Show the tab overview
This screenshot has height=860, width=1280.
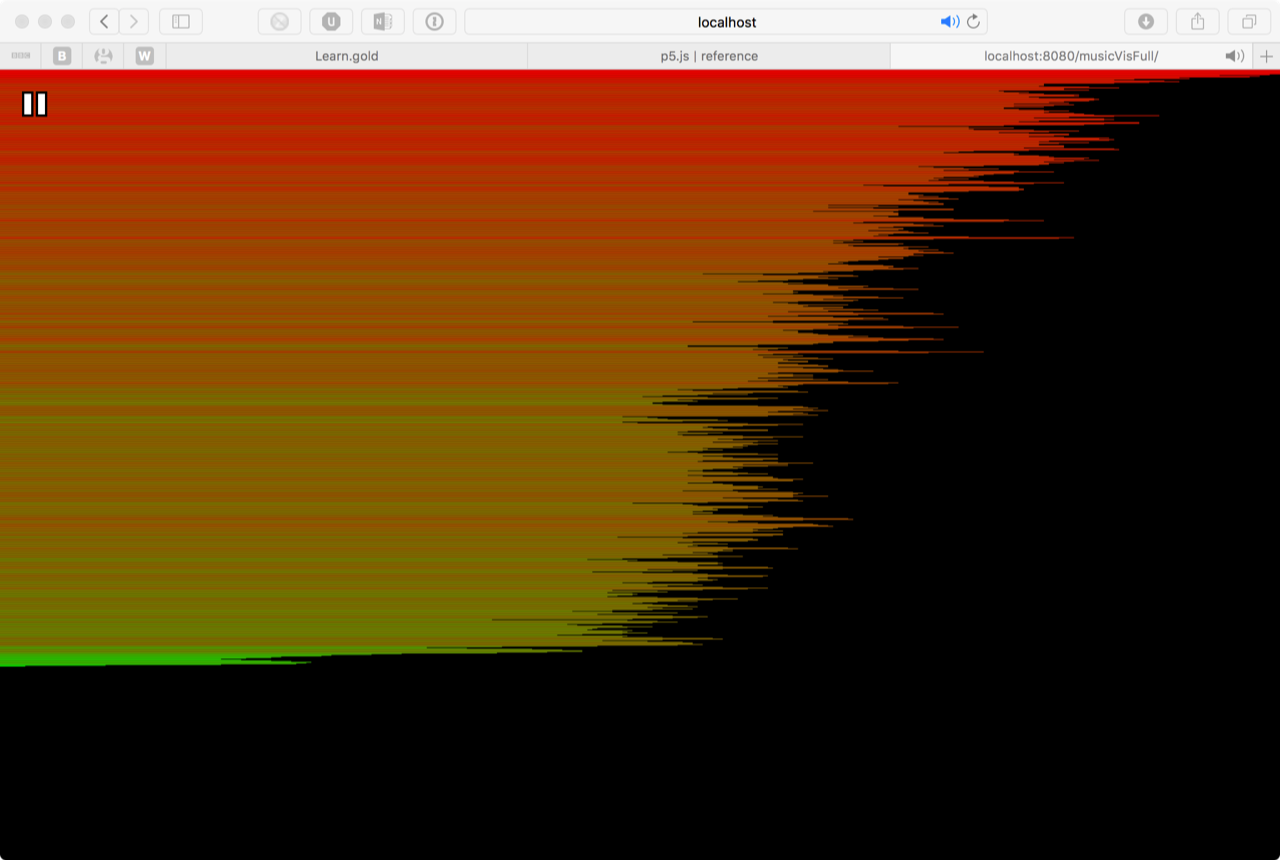tap(1249, 22)
